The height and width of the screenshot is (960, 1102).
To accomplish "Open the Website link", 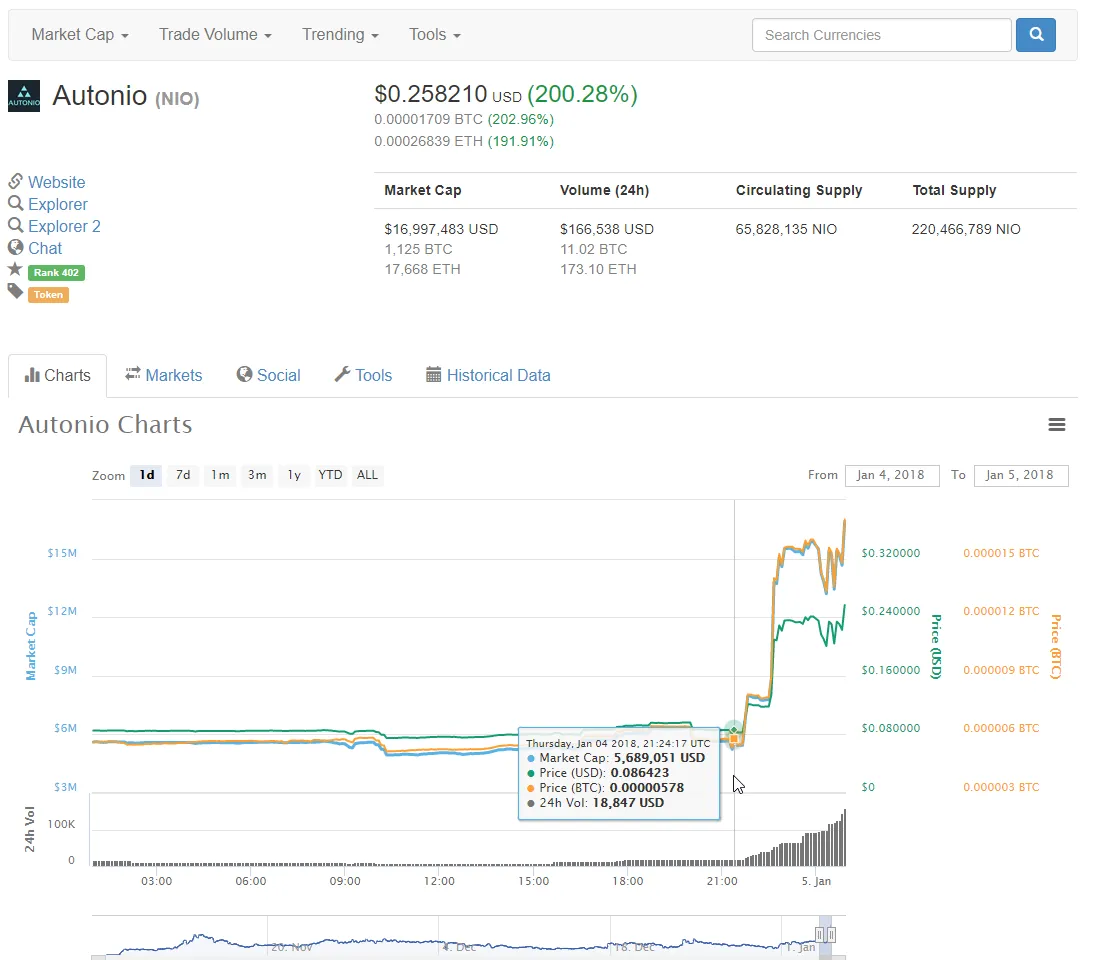I will pos(56,182).
